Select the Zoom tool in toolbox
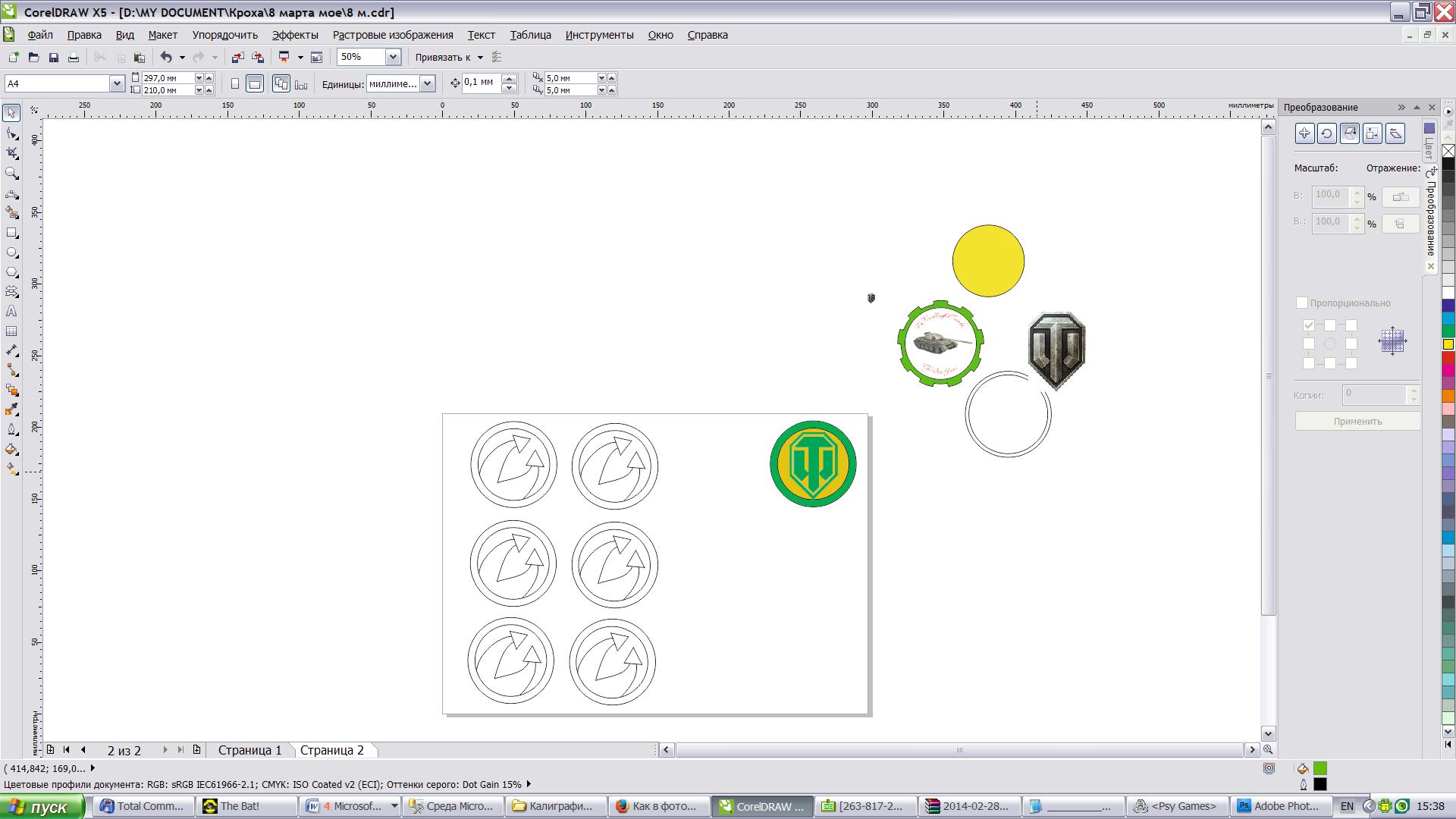 [x=11, y=173]
